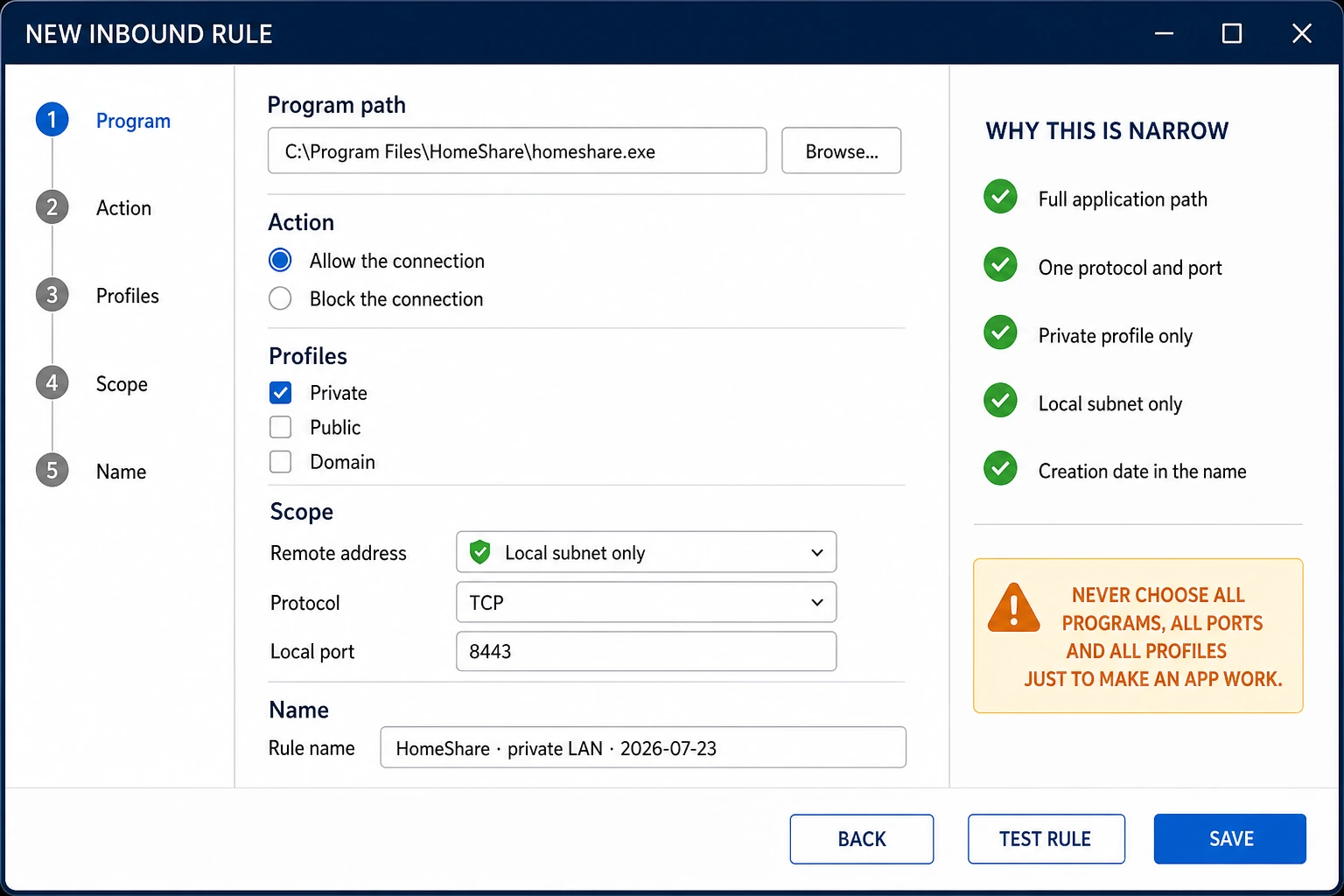Click the TEST RULE button
Screen dimensions: 1344x896
(1046, 839)
